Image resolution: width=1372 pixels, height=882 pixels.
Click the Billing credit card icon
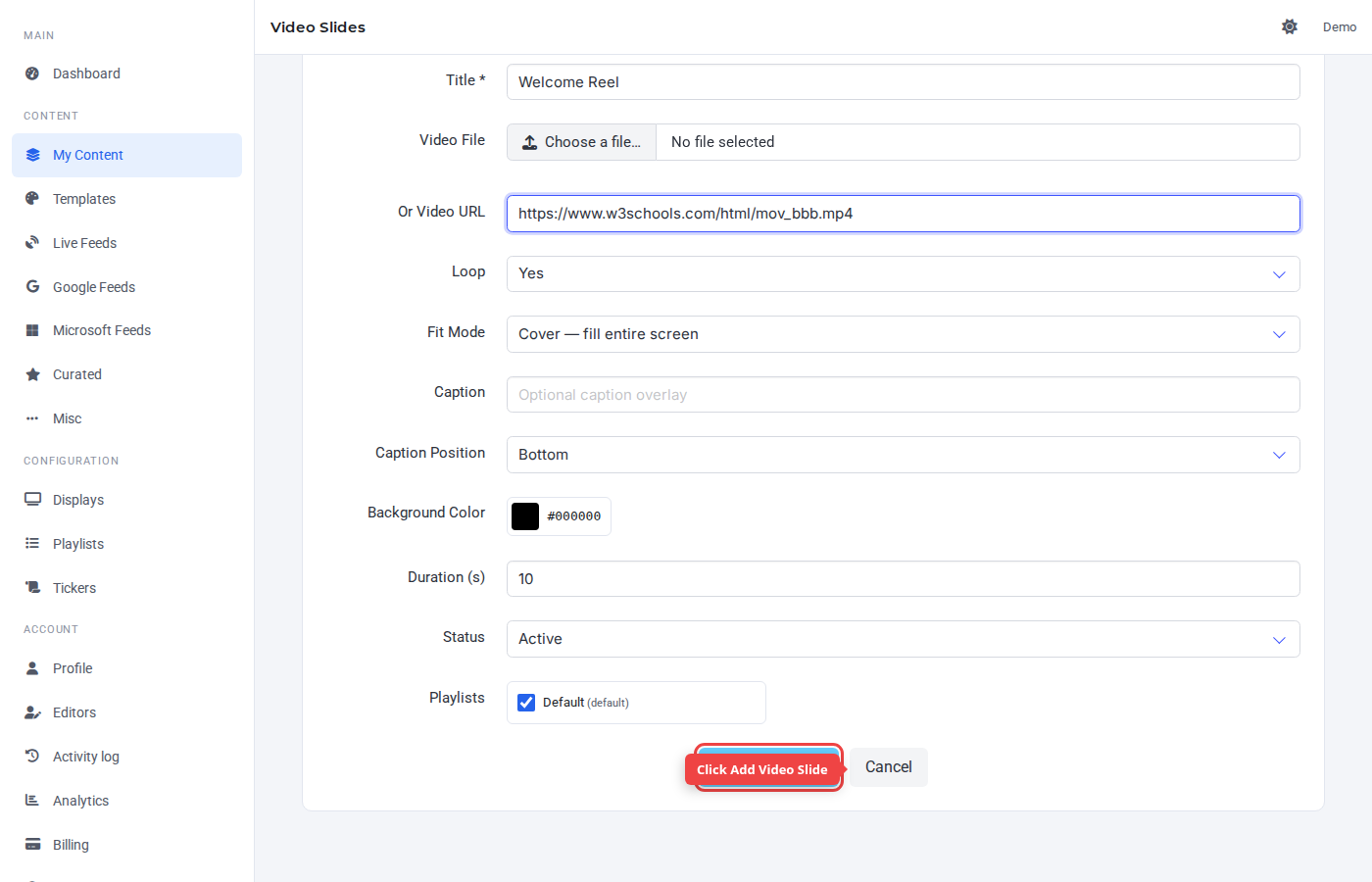[x=32, y=844]
